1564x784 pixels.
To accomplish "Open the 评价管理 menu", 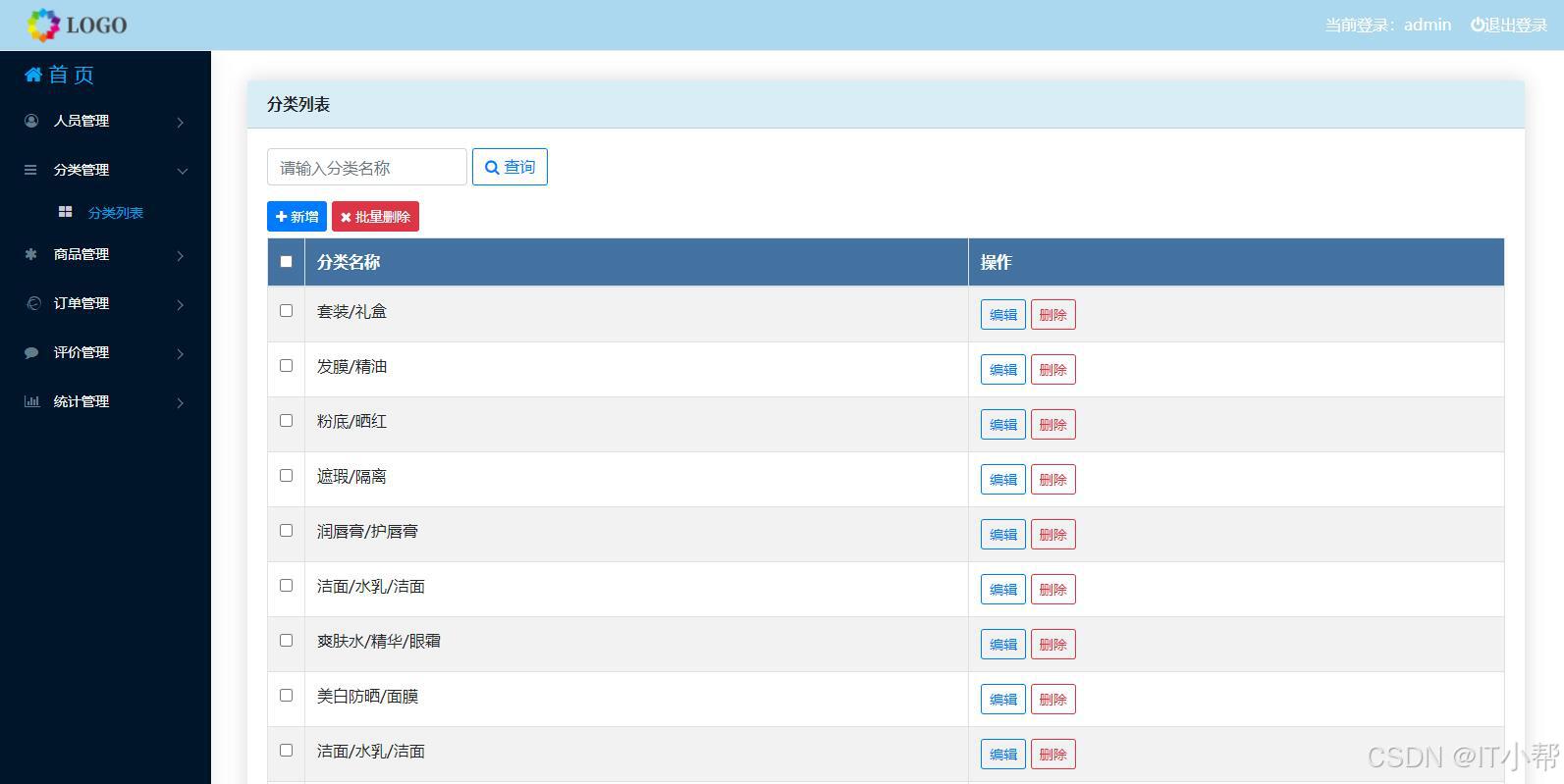I will [x=105, y=352].
